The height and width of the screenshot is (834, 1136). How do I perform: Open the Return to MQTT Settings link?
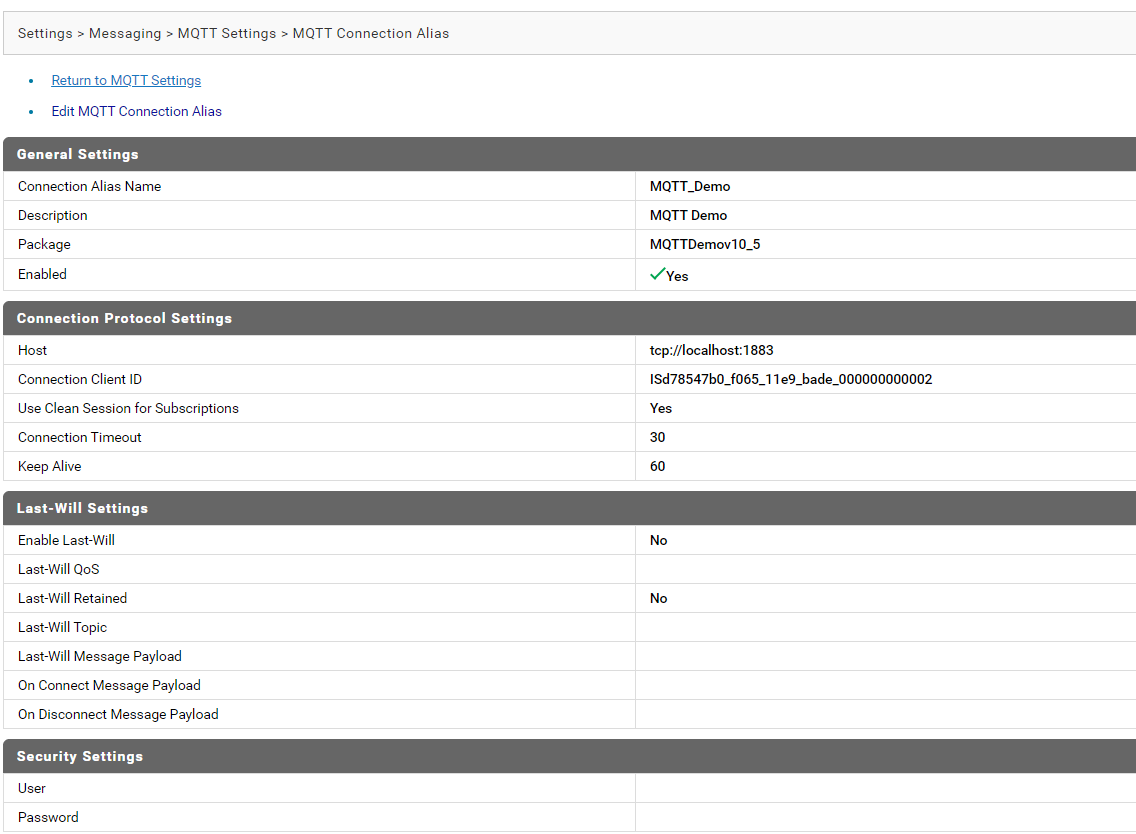tap(126, 80)
